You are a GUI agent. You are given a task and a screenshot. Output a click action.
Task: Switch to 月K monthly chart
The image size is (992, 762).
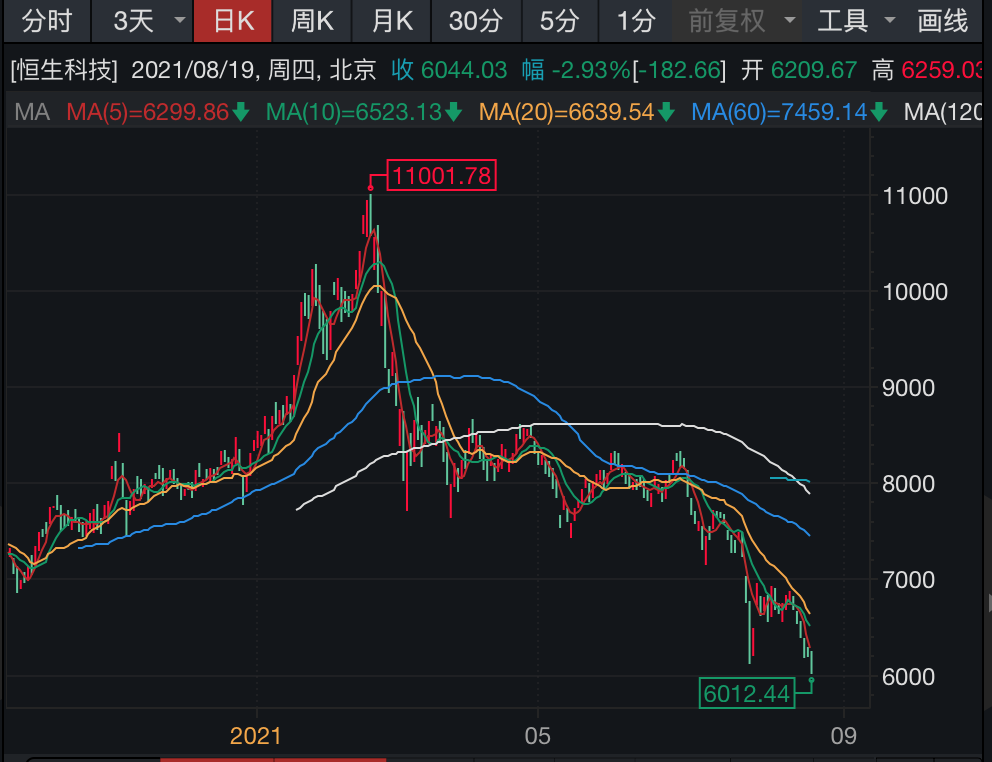coord(392,21)
